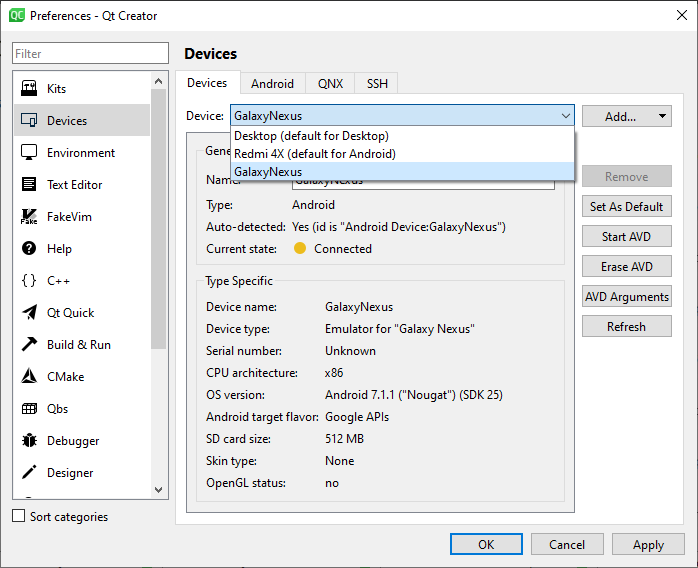The height and width of the screenshot is (568, 698).
Task: Open the Help question mark icon
Action: (x=29, y=248)
